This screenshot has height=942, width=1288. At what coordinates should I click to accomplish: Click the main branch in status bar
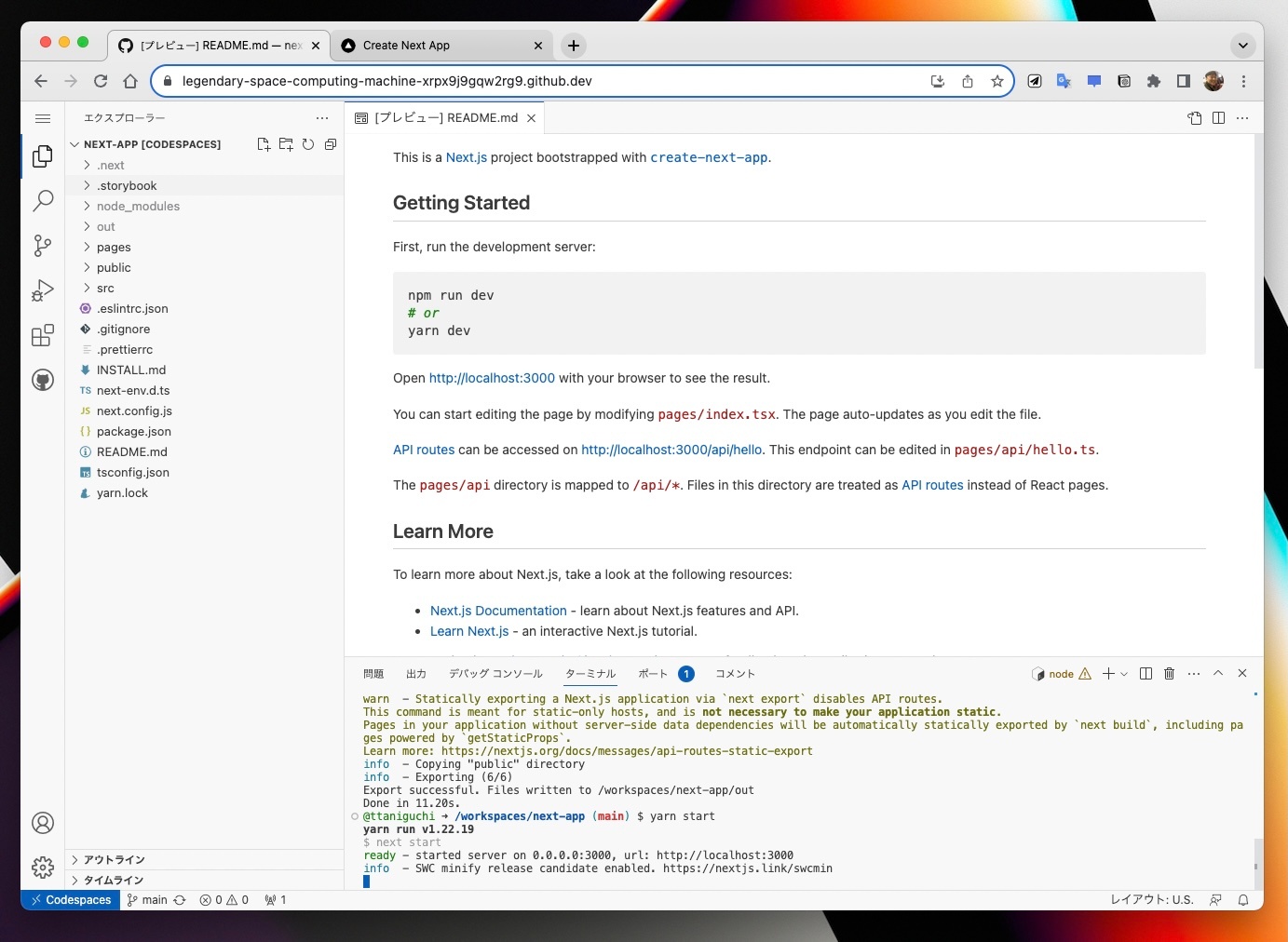pos(147,900)
